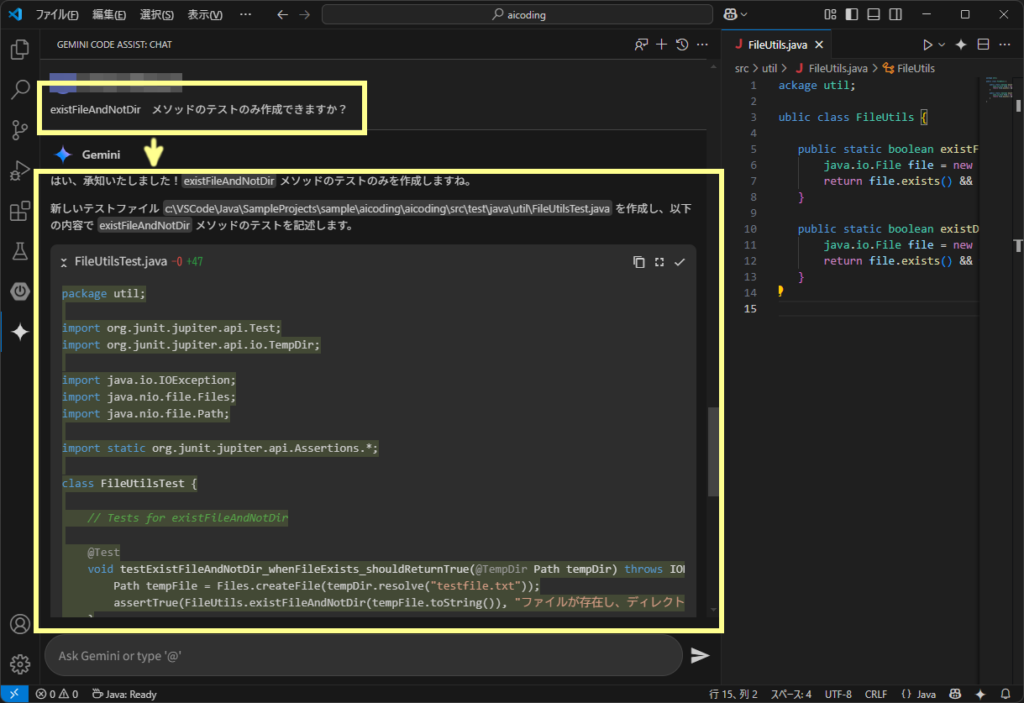Open the Copilot icon in title bar
1024x703 pixels.
click(730, 14)
